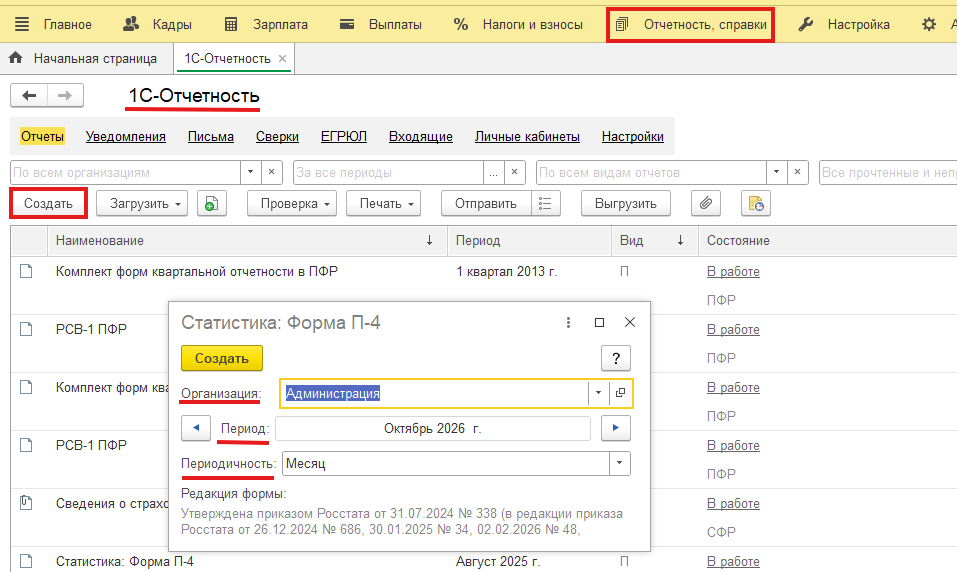Open the Печать dropdown button
Viewport: 957px width, 572px height.
pos(383,204)
